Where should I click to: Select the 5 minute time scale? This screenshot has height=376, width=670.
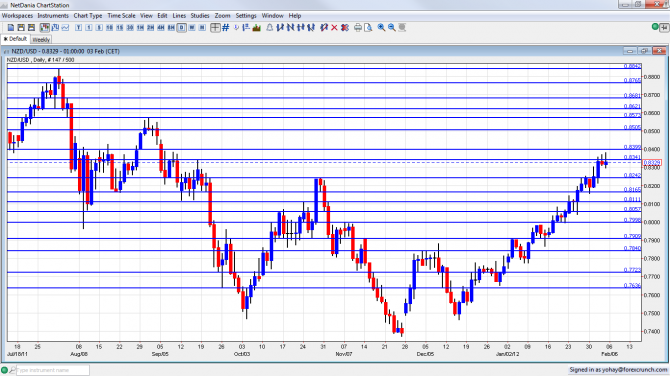coord(99,27)
